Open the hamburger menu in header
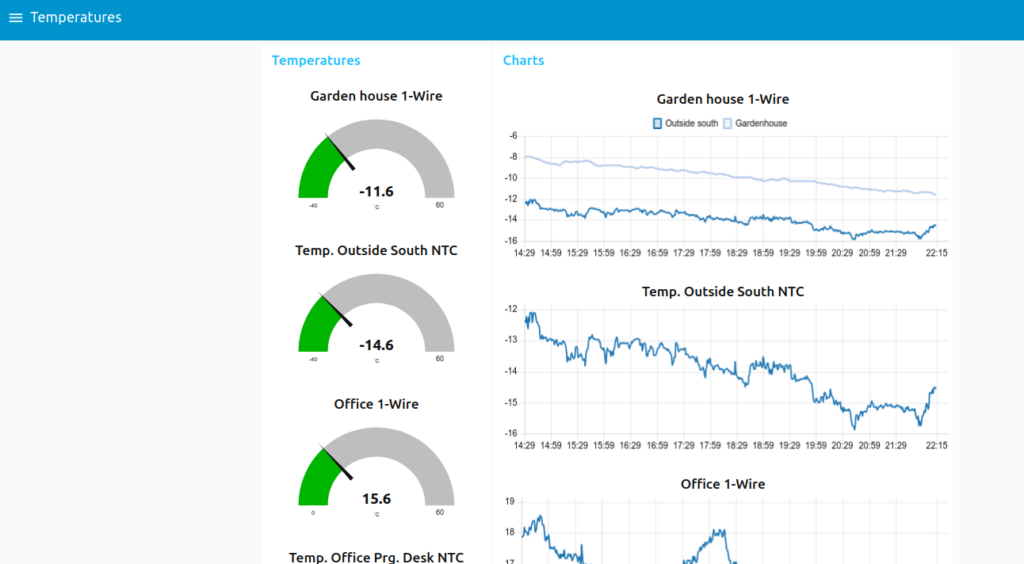Image resolution: width=1024 pixels, height=564 pixels. tap(16, 18)
